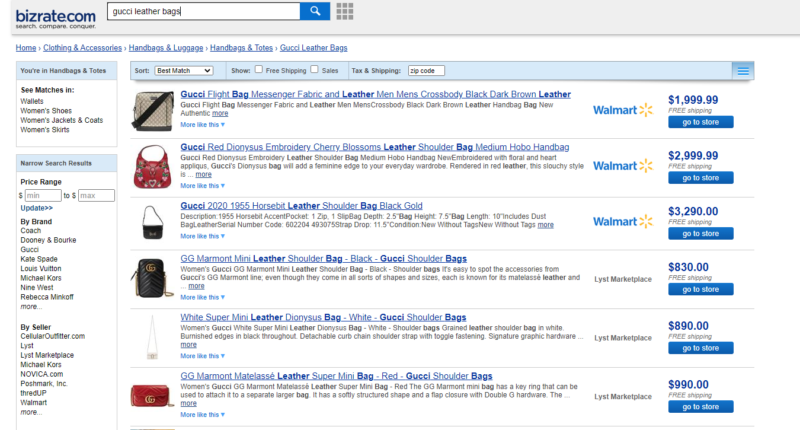Open GG Marmont Mini Leather Shoulder Bag link
The image size is (800, 430).
pos(323,259)
